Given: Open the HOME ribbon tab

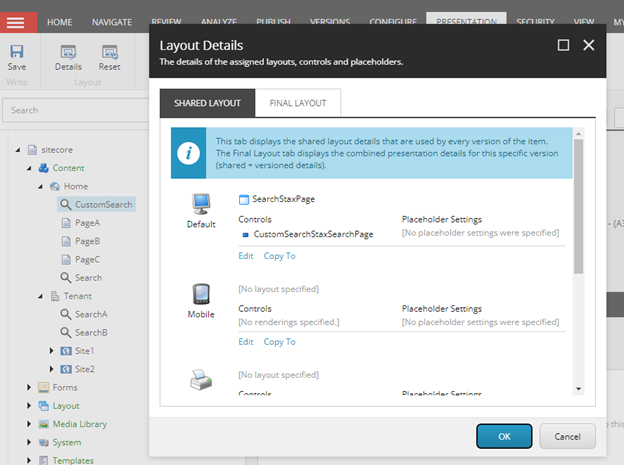Looking at the screenshot, I should coord(60,22).
